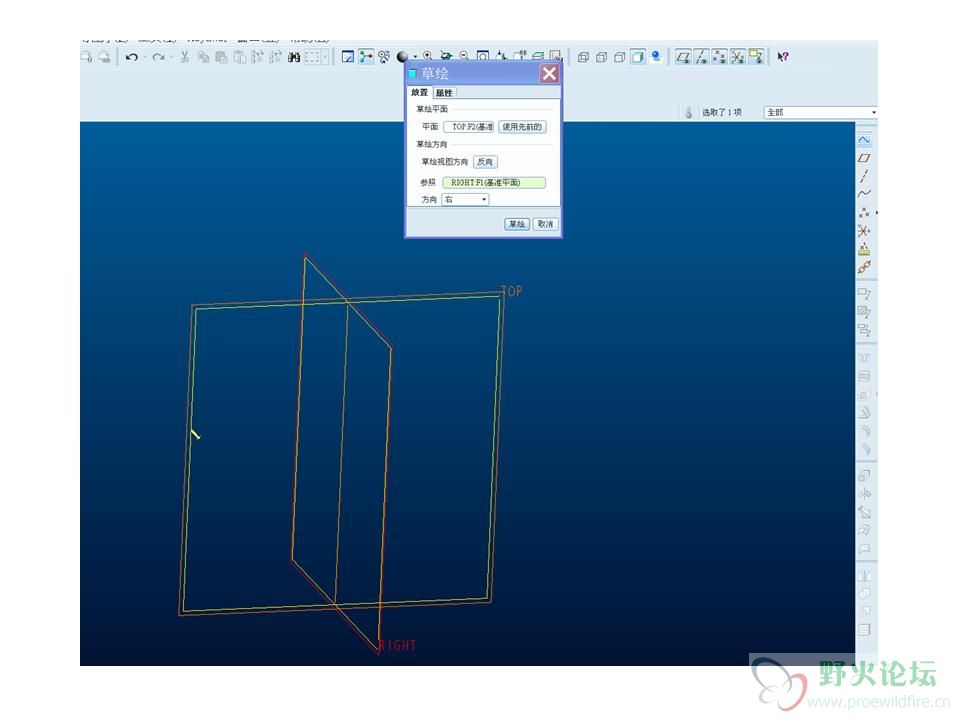
Task: Click the context help pointer icon
Action: click(782, 57)
